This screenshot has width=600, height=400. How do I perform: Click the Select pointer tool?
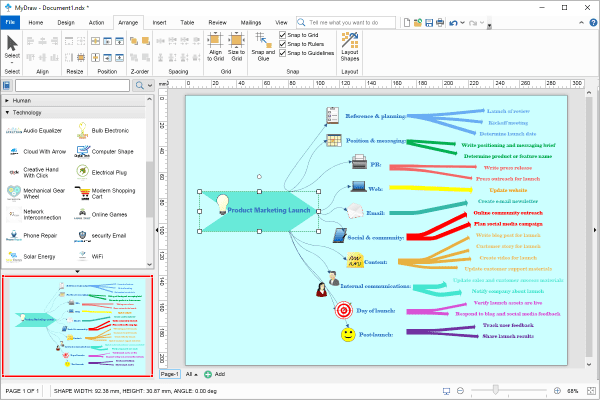[12, 49]
